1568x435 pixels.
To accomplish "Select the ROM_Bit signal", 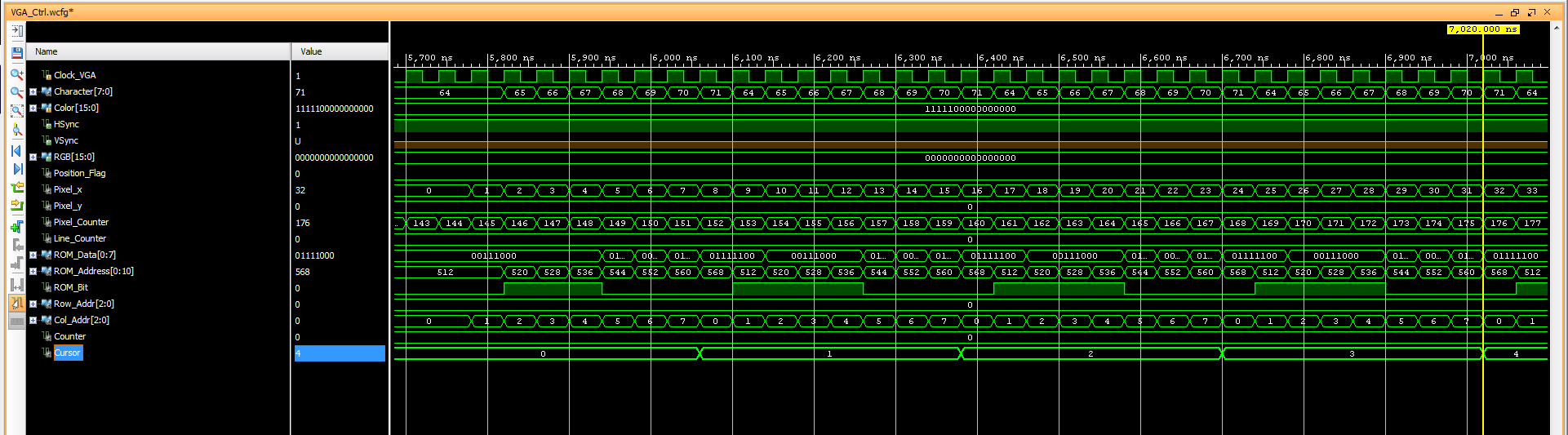I will tap(70, 287).
